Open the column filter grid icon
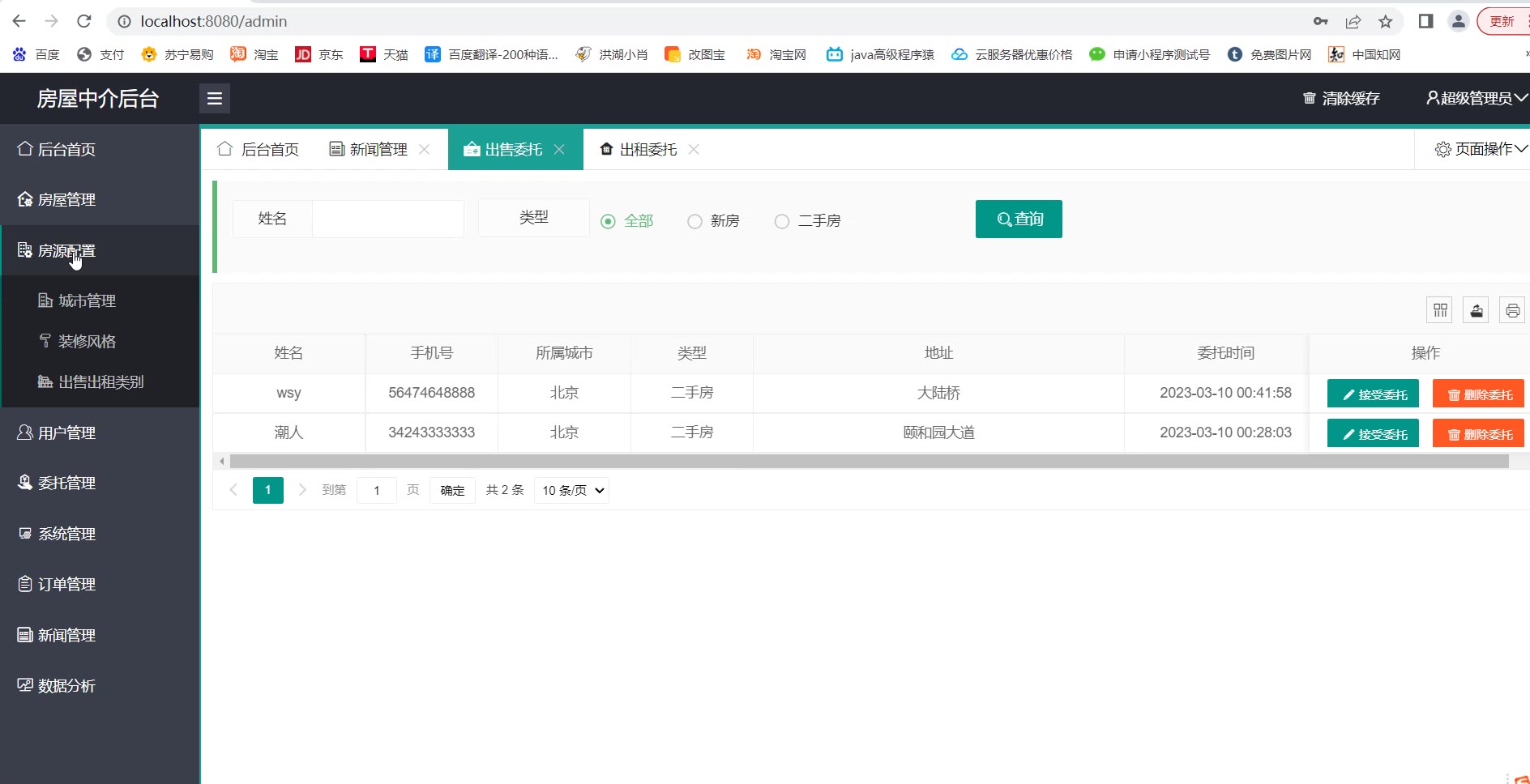The width and height of the screenshot is (1530, 784). tap(1440, 310)
